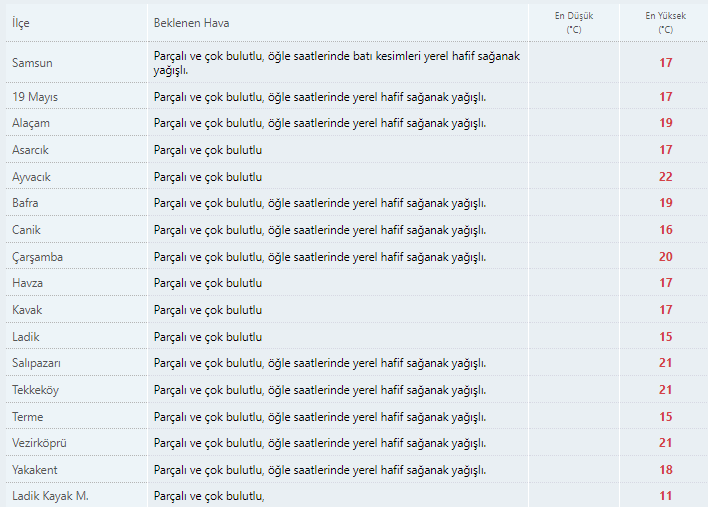Viewport: 708px width, 507px height.
Task: Click Tekkeköy's high temperature 21
Action: click(666, 390)
